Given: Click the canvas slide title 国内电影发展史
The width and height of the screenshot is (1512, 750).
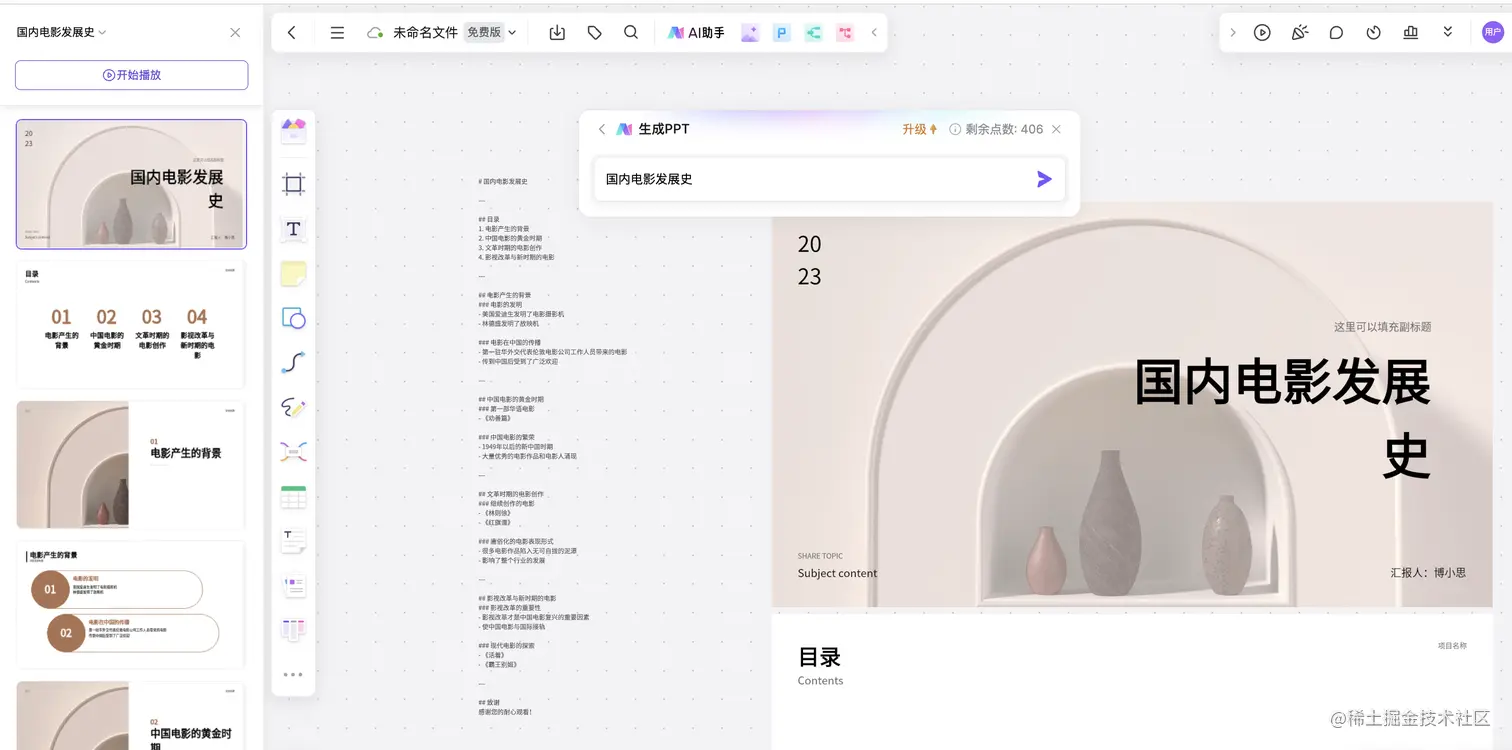Looking at the screenshot, I should click(x=1283, y=420).
